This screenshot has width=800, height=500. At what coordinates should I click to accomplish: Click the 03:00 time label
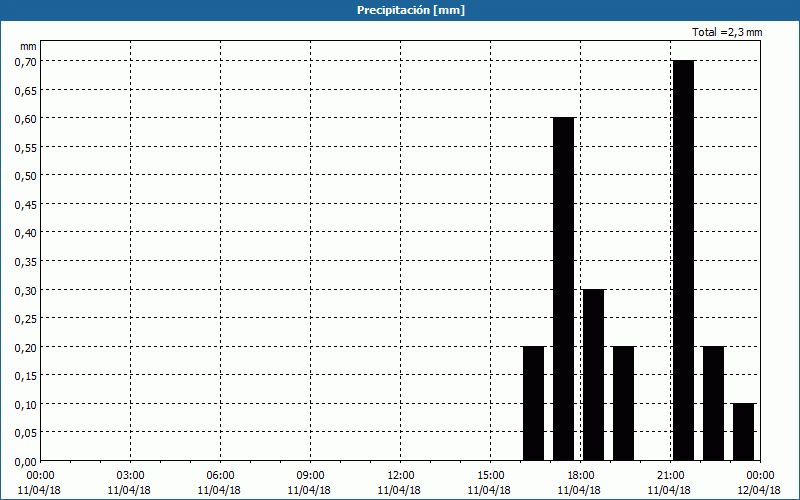tap(130, 476)
